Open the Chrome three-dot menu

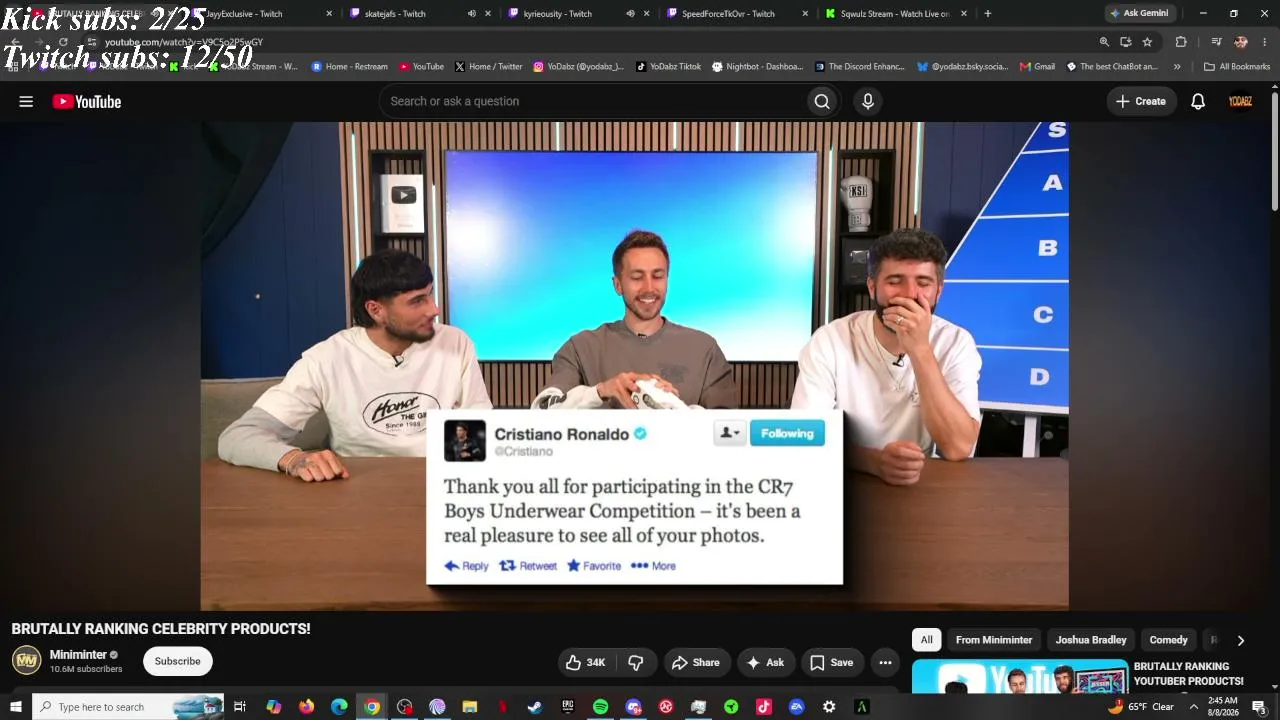point(1265,42)
